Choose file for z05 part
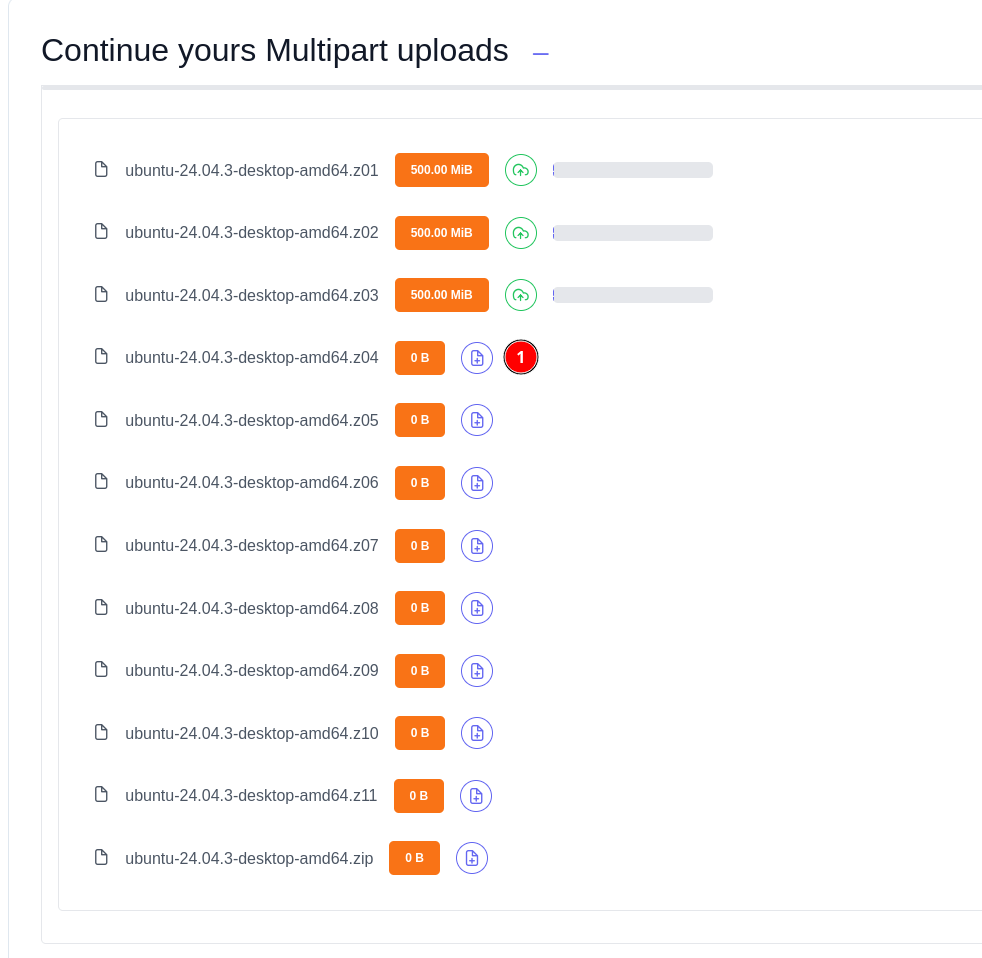 [x=477, y=420]
